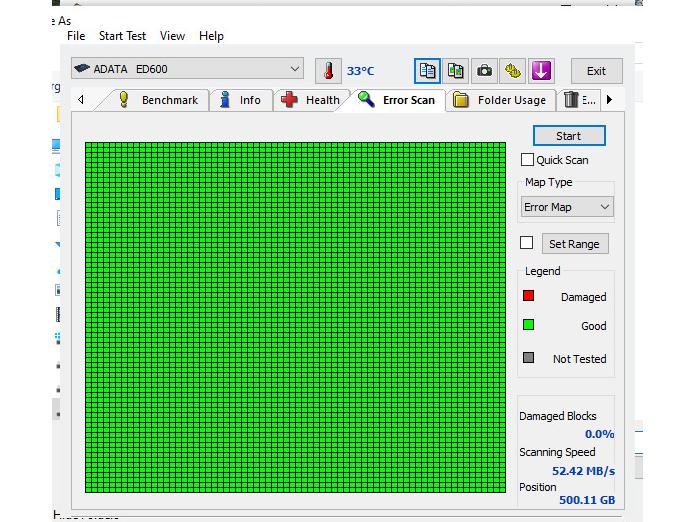Click the copy screenshot to clipboard icon
This screenshot has width=696, height=522.
coord(456,71)
